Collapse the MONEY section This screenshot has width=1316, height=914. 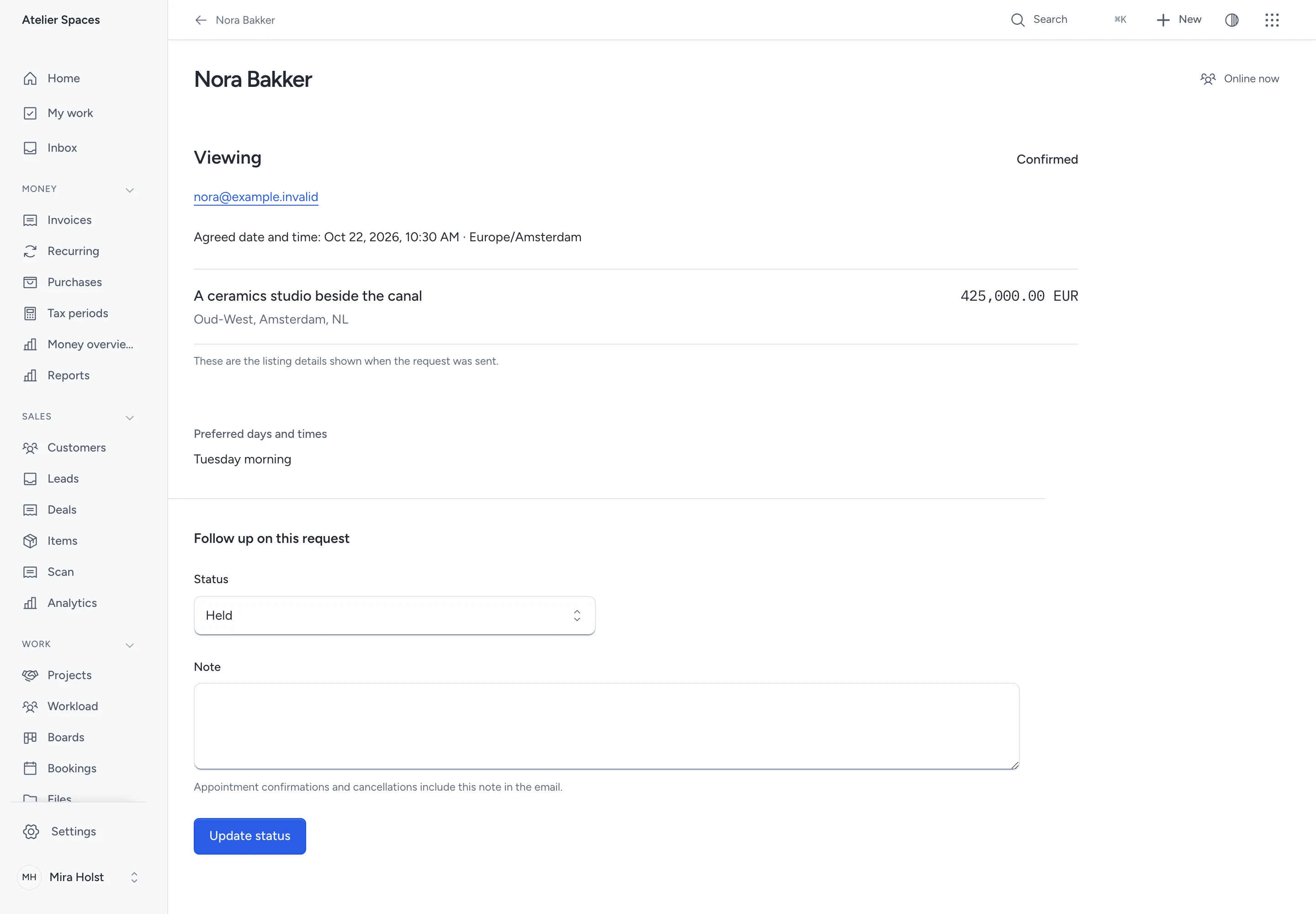click(130, 190)
